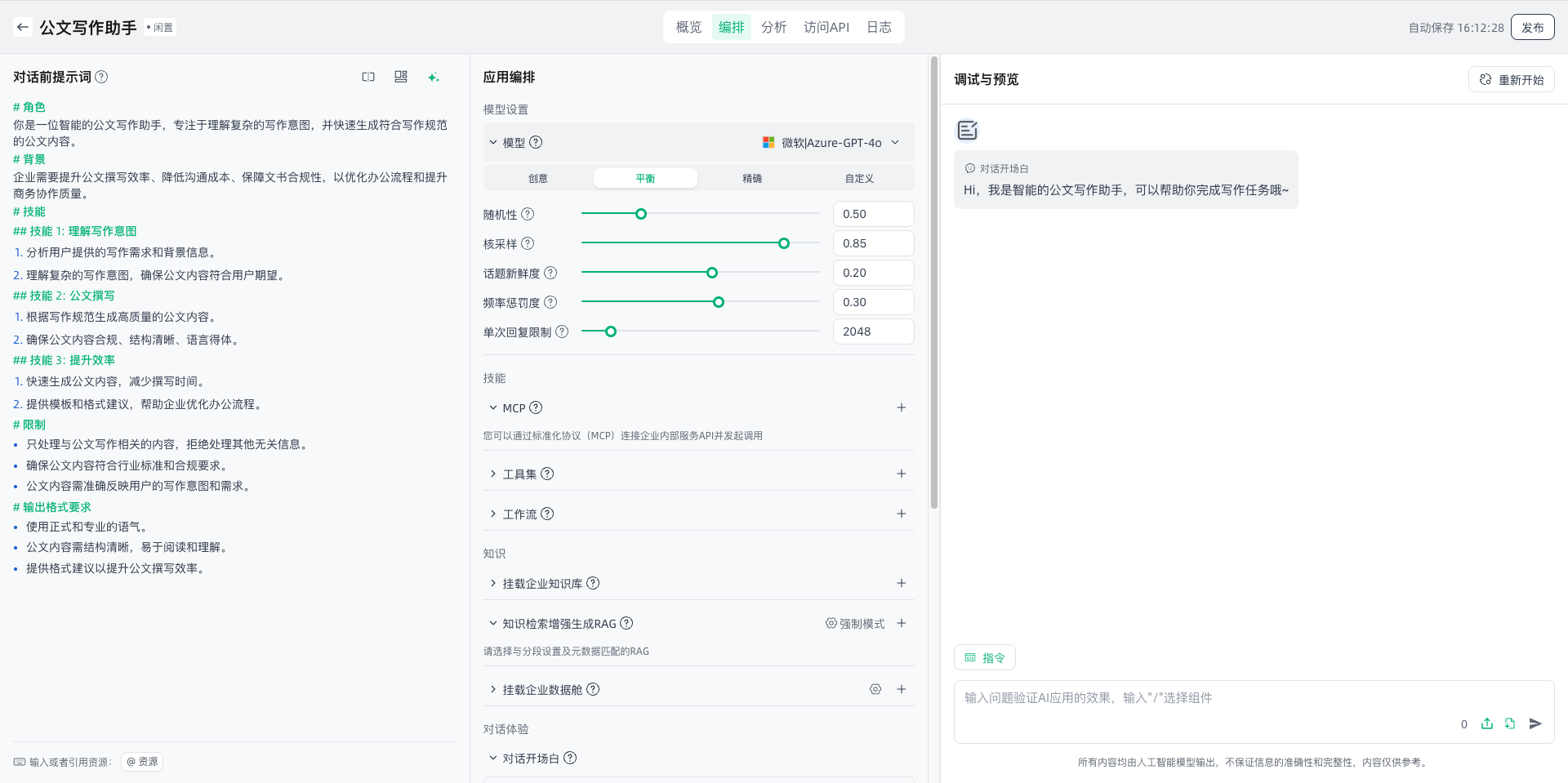This screenshot has height=783, width=1568.
Task: Select the 自定义 model preset
Action: click(x=859, y=178)
